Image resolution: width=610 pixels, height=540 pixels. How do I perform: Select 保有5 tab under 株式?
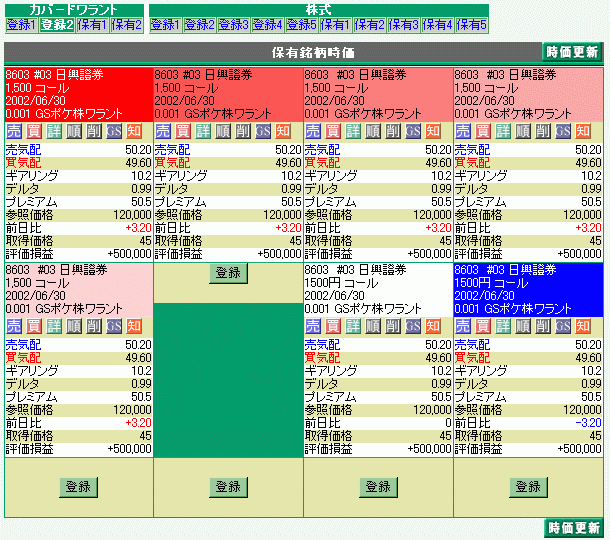(x=471, y=24)
